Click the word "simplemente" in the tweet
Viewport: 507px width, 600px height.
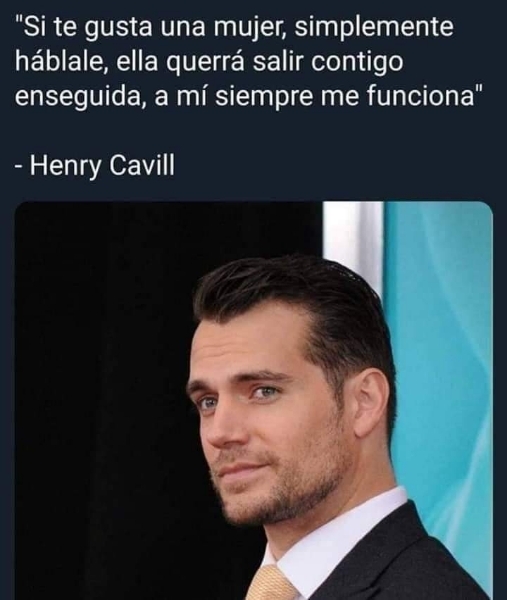[x=374, y=27]
